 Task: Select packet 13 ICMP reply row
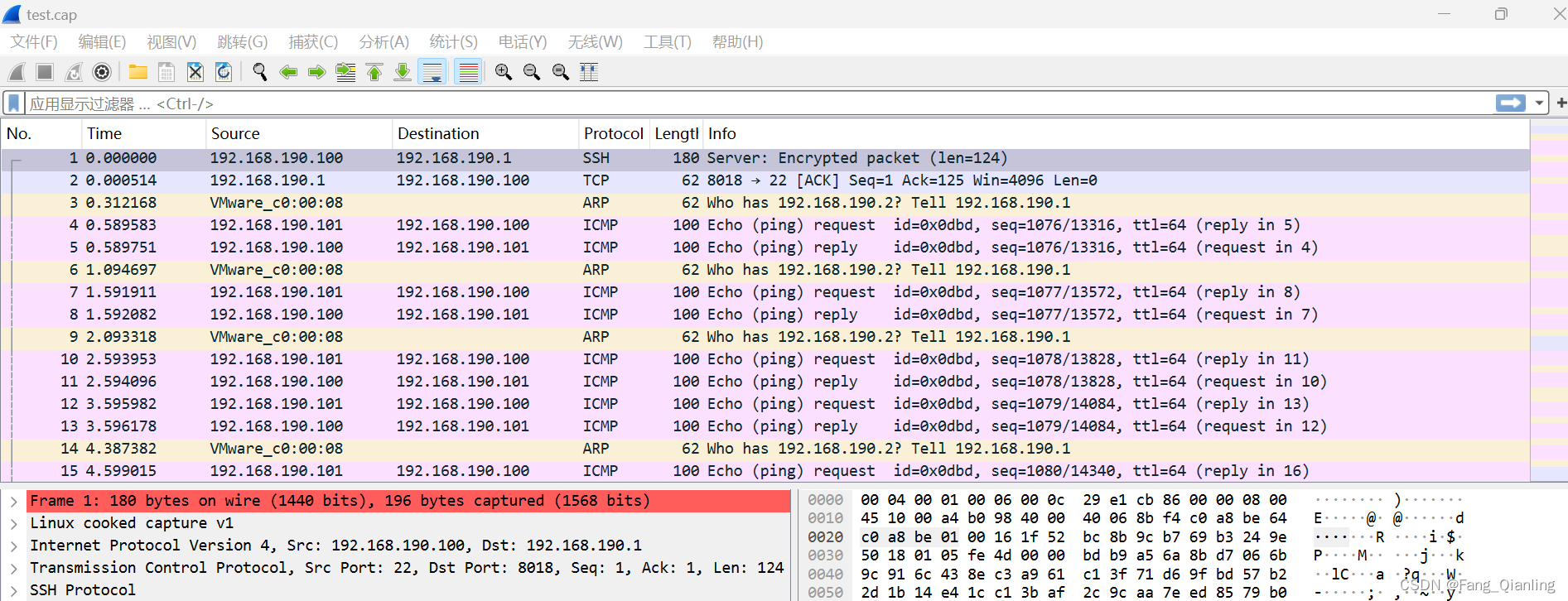coord(765,426)
